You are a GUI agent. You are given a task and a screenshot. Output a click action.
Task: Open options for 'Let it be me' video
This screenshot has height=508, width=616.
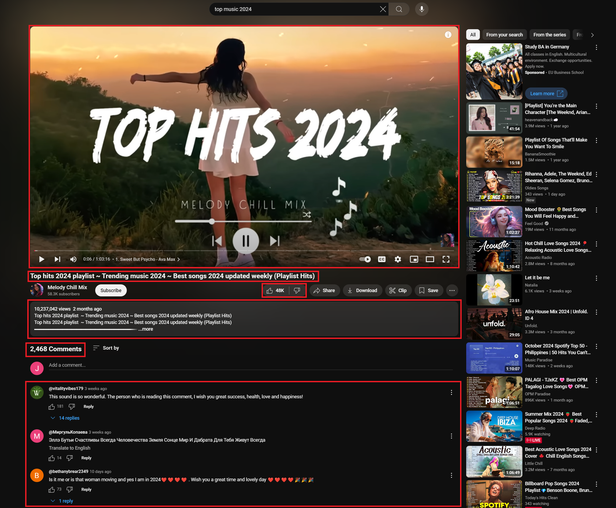(596, 278)
